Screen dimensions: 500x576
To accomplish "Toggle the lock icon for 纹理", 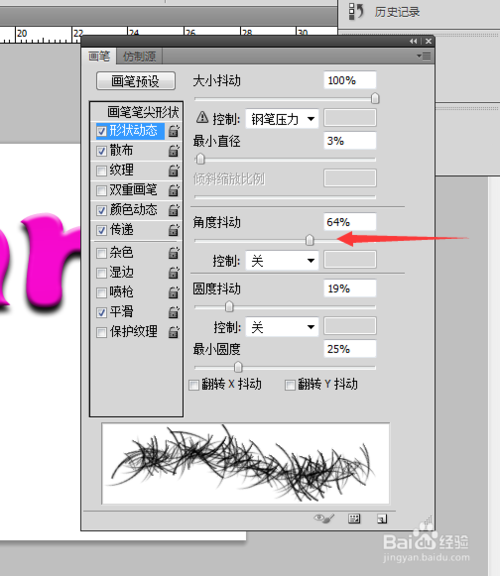I will [174, 170].
